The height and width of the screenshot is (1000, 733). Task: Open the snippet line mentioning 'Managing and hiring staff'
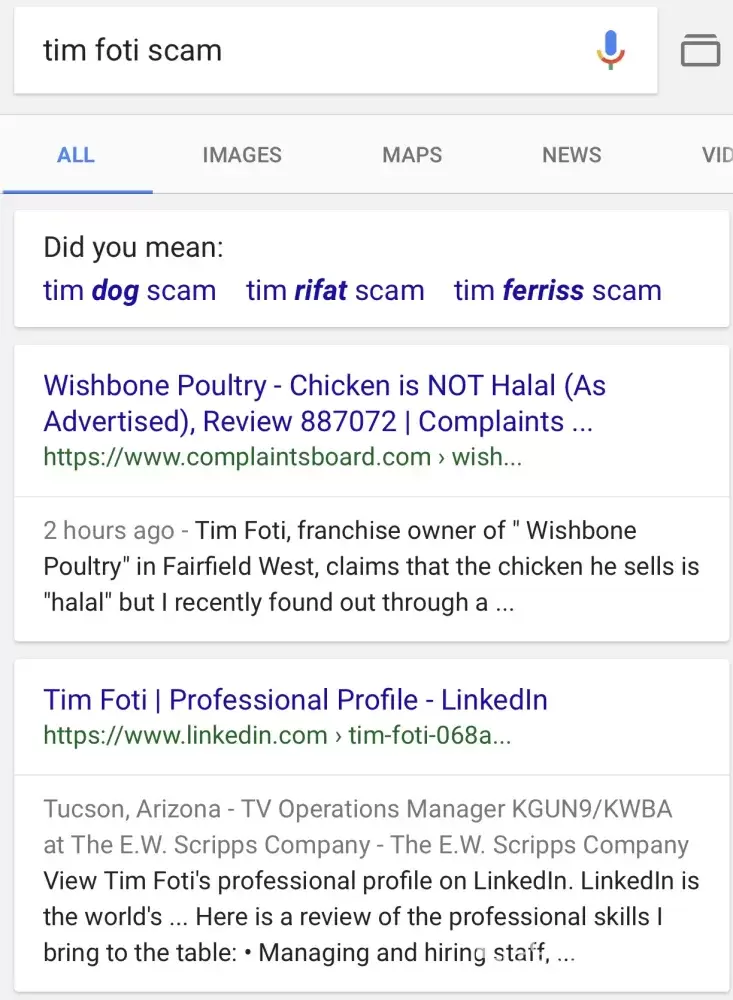tap(309, 953)
